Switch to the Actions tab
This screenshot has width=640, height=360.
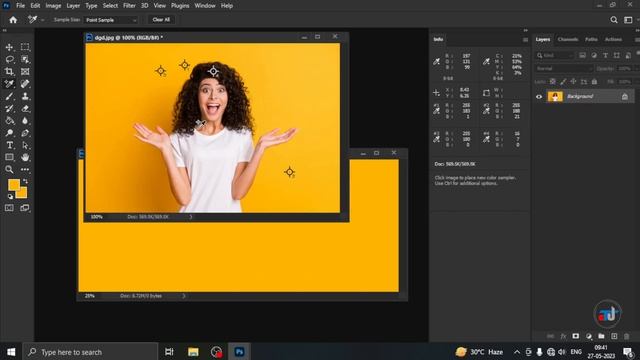[x=613, y=40]
